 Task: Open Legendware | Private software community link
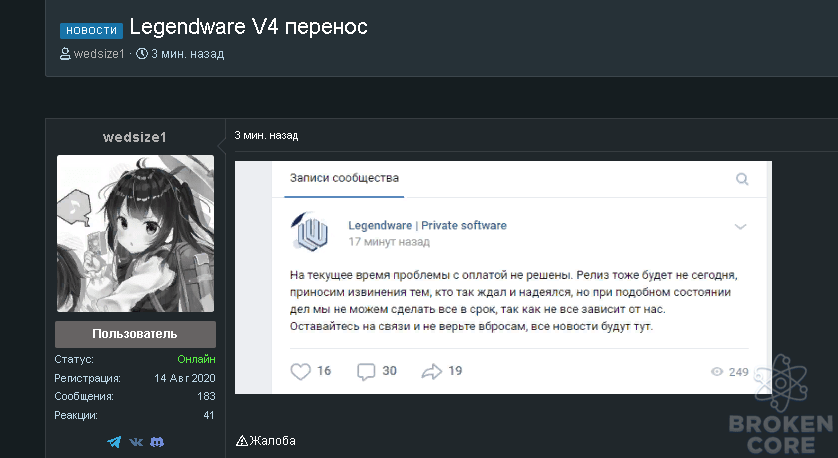428,226
